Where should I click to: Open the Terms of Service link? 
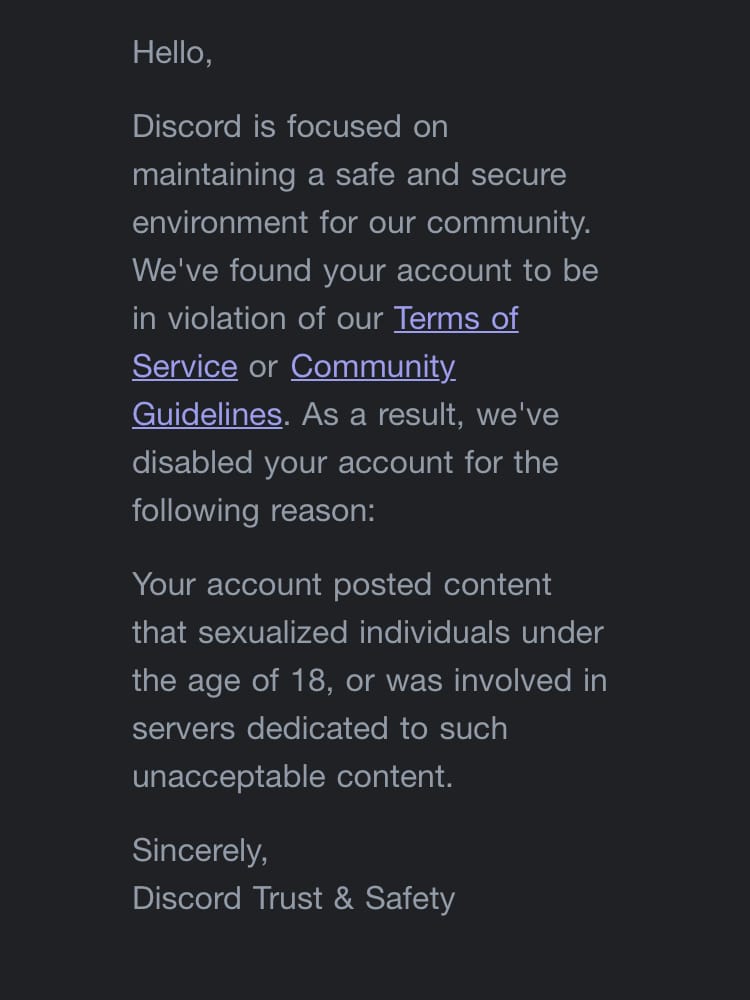[455, 318]
